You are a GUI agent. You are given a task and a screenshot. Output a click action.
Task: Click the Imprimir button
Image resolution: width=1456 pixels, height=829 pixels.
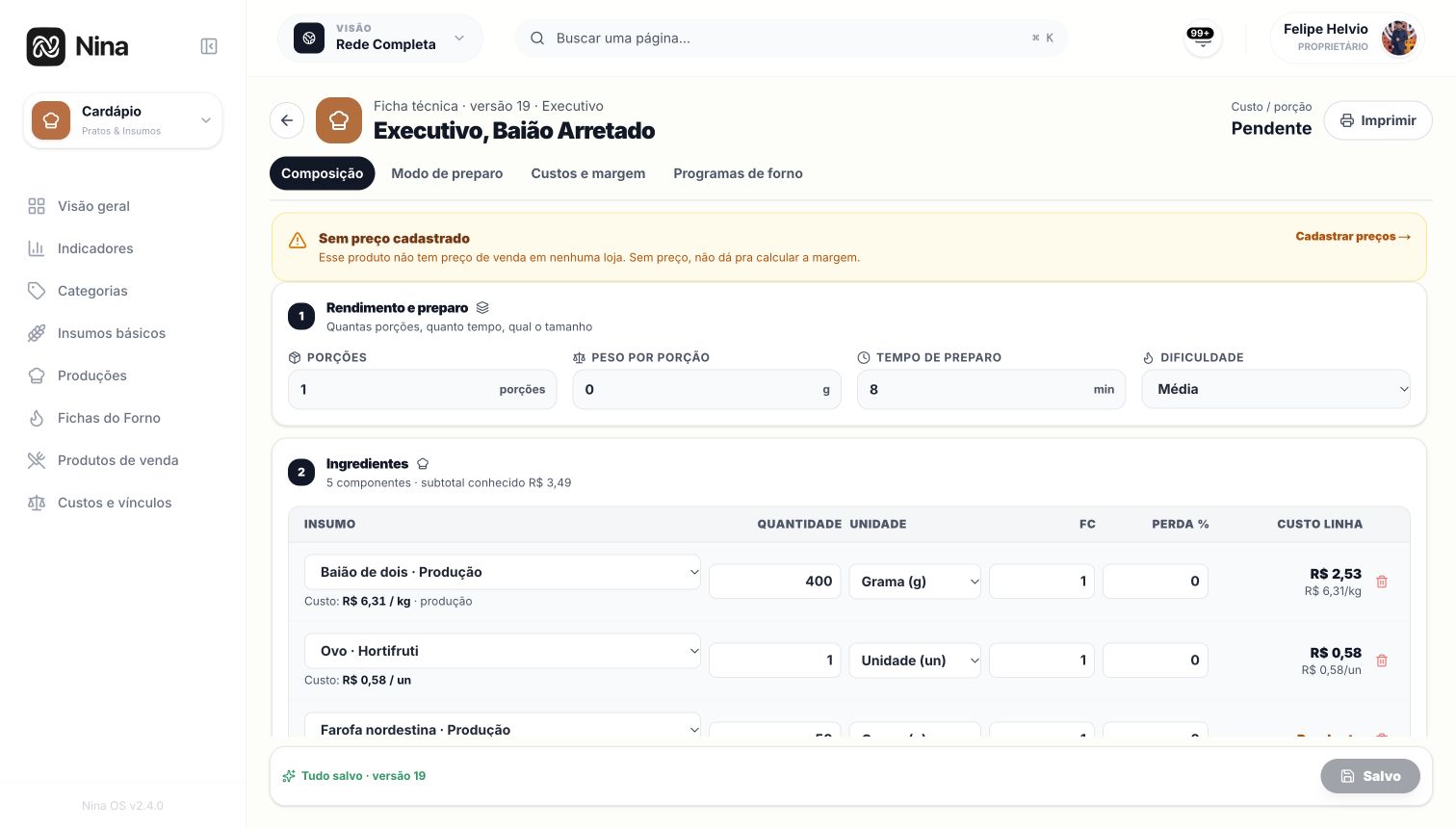tap(1378, 120)
